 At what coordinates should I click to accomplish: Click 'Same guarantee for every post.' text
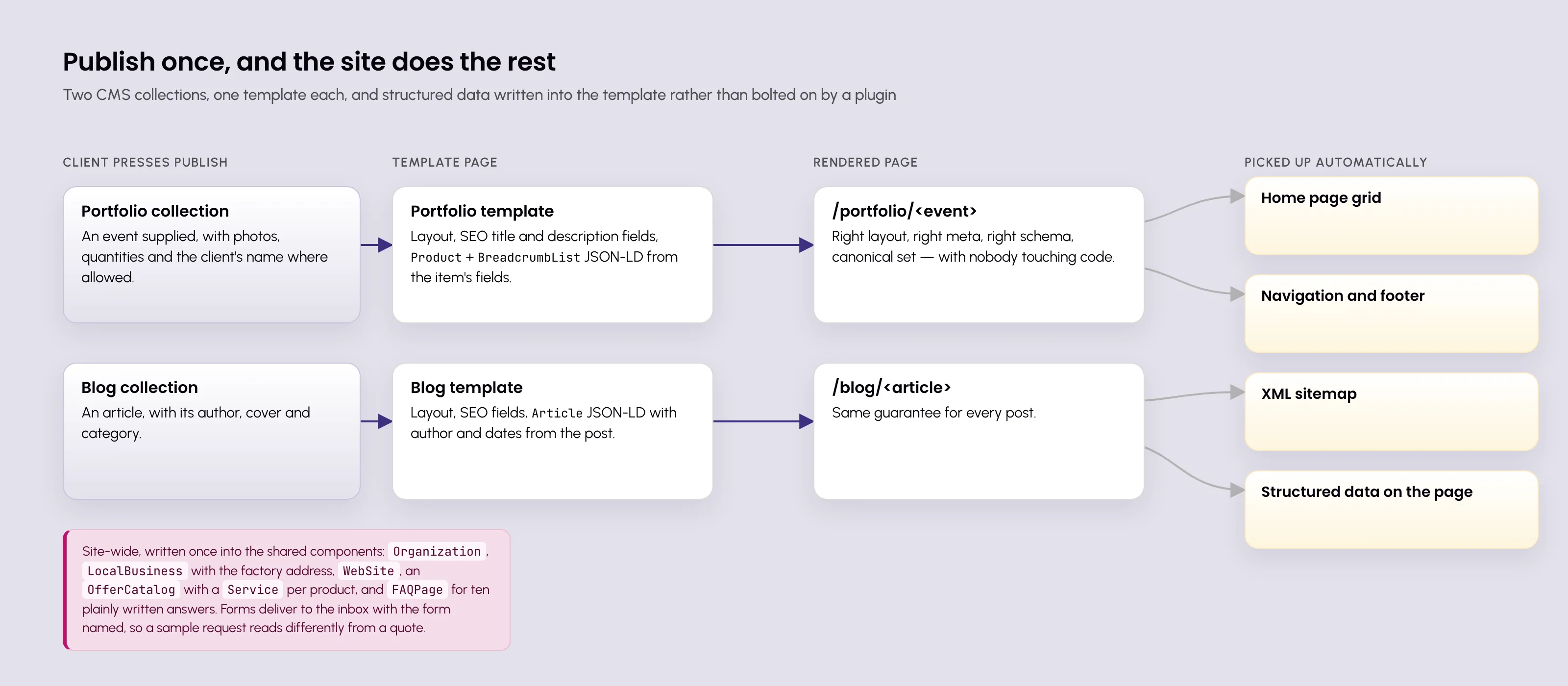[934, 413]
